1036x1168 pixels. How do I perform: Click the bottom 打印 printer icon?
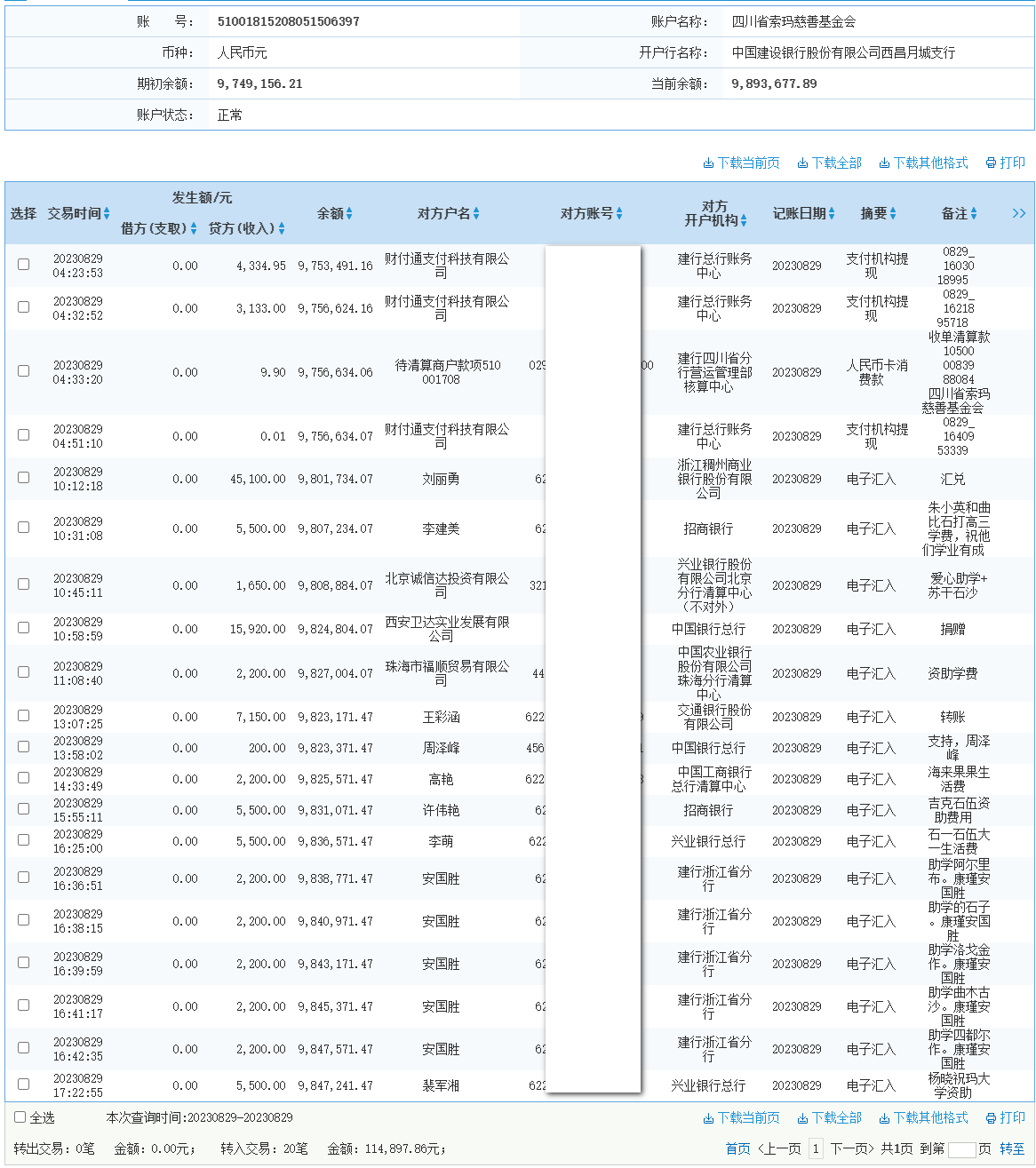[991, 1118]
